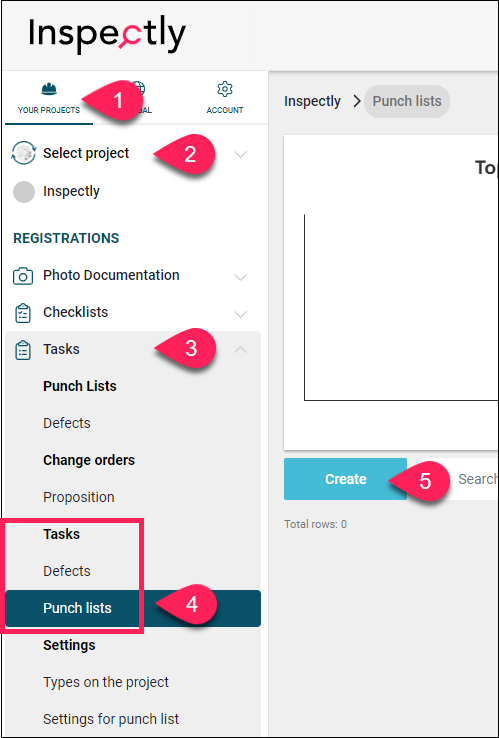Image resolution: width=499 pixels, height=738 pixels.
Task: Collapse the Tasks section chevron
Action: 241,349
